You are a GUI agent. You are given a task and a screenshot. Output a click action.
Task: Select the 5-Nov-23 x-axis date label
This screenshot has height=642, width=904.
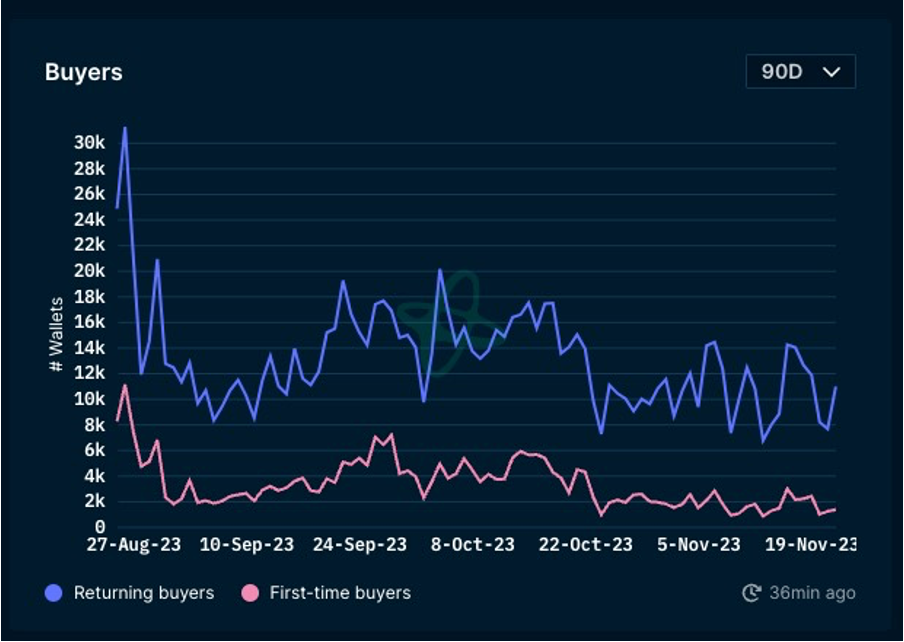tap(699, 545)
